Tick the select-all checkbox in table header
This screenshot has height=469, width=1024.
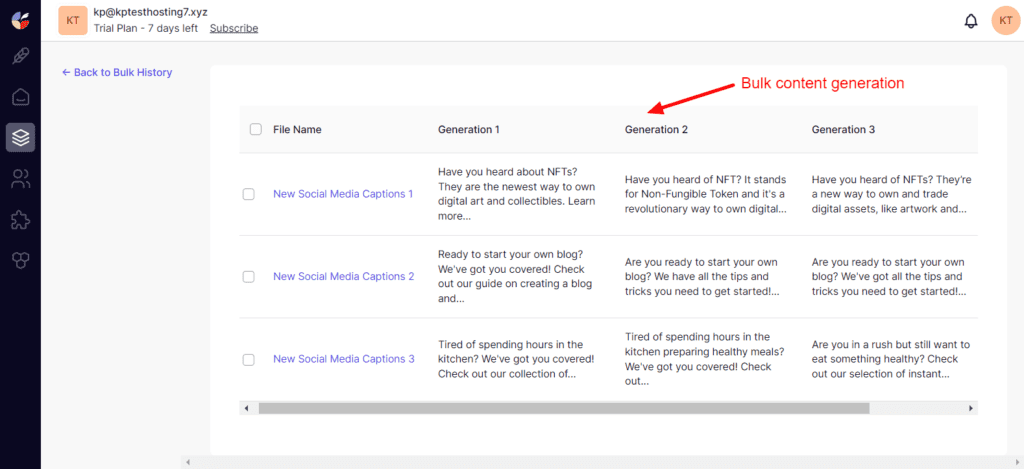256,129
